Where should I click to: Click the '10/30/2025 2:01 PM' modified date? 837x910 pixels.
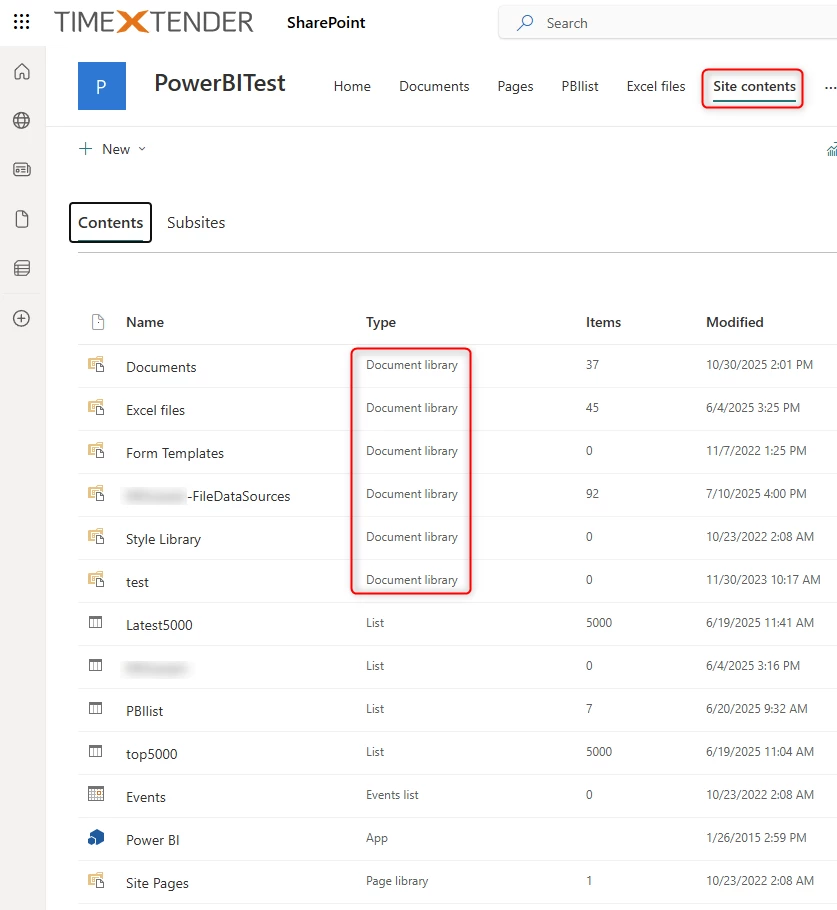click(759, 364)
